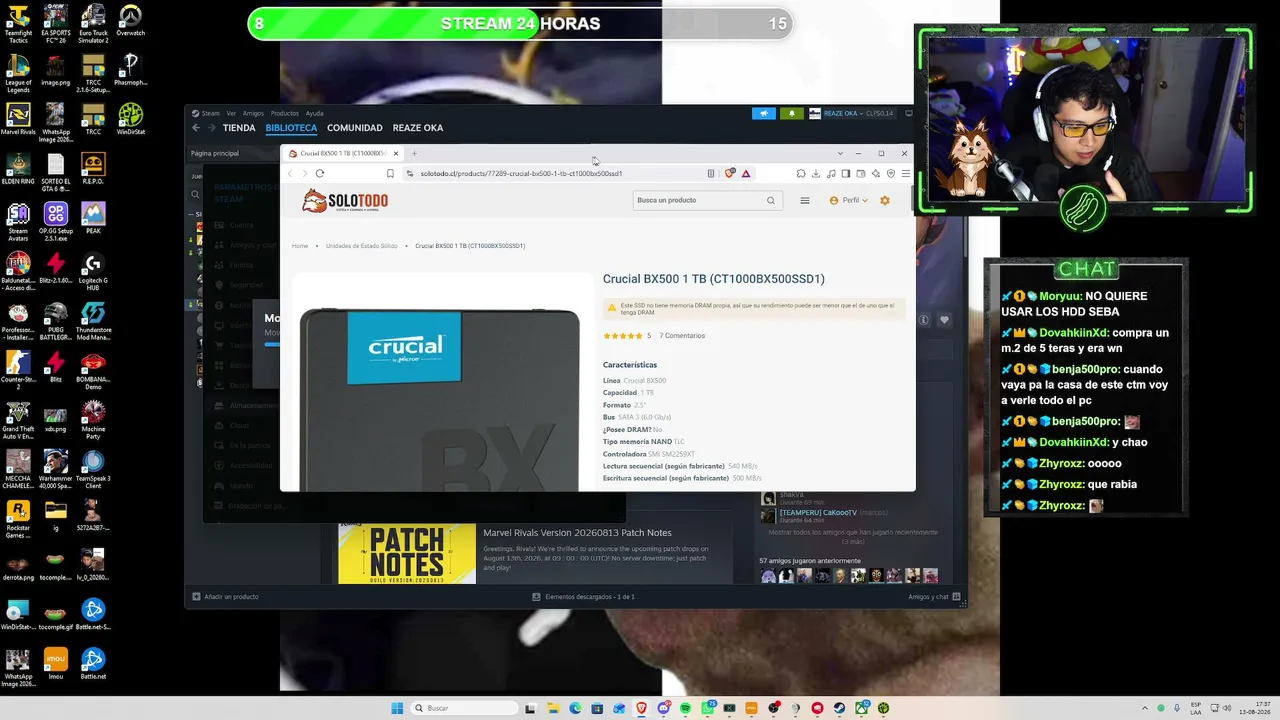Image resolution: width=1280 pixels, height=720 pixels.
Task: Open Elementos descargados status in Steam
Action: click(584, 597)
